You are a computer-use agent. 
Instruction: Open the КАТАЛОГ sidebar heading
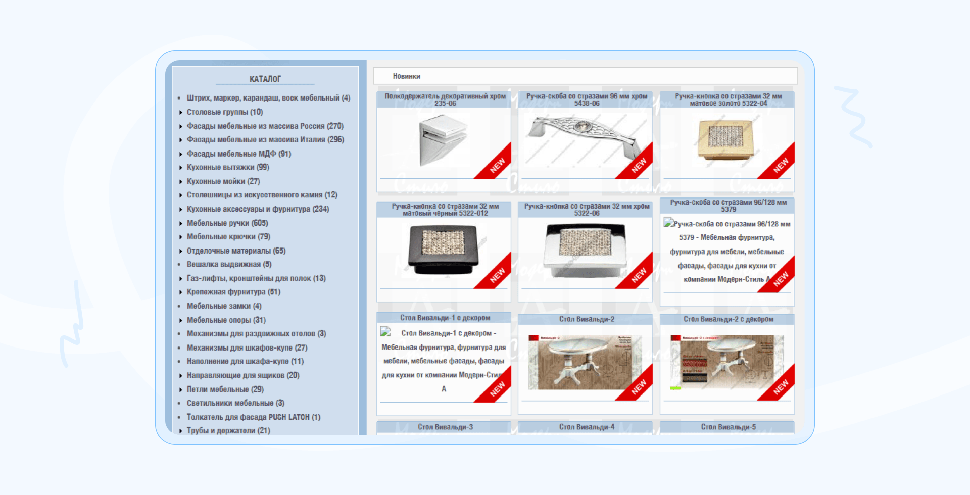265,79
